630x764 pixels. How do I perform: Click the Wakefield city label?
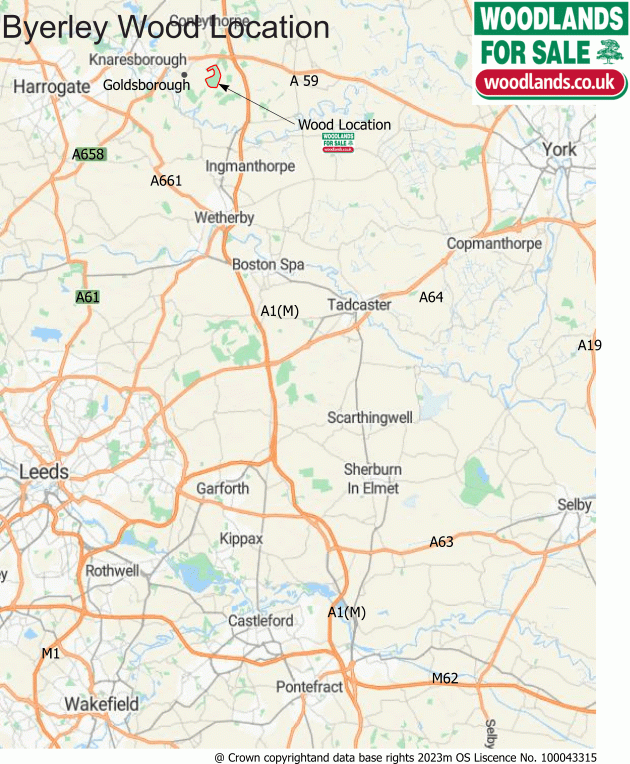coord(101,704)
